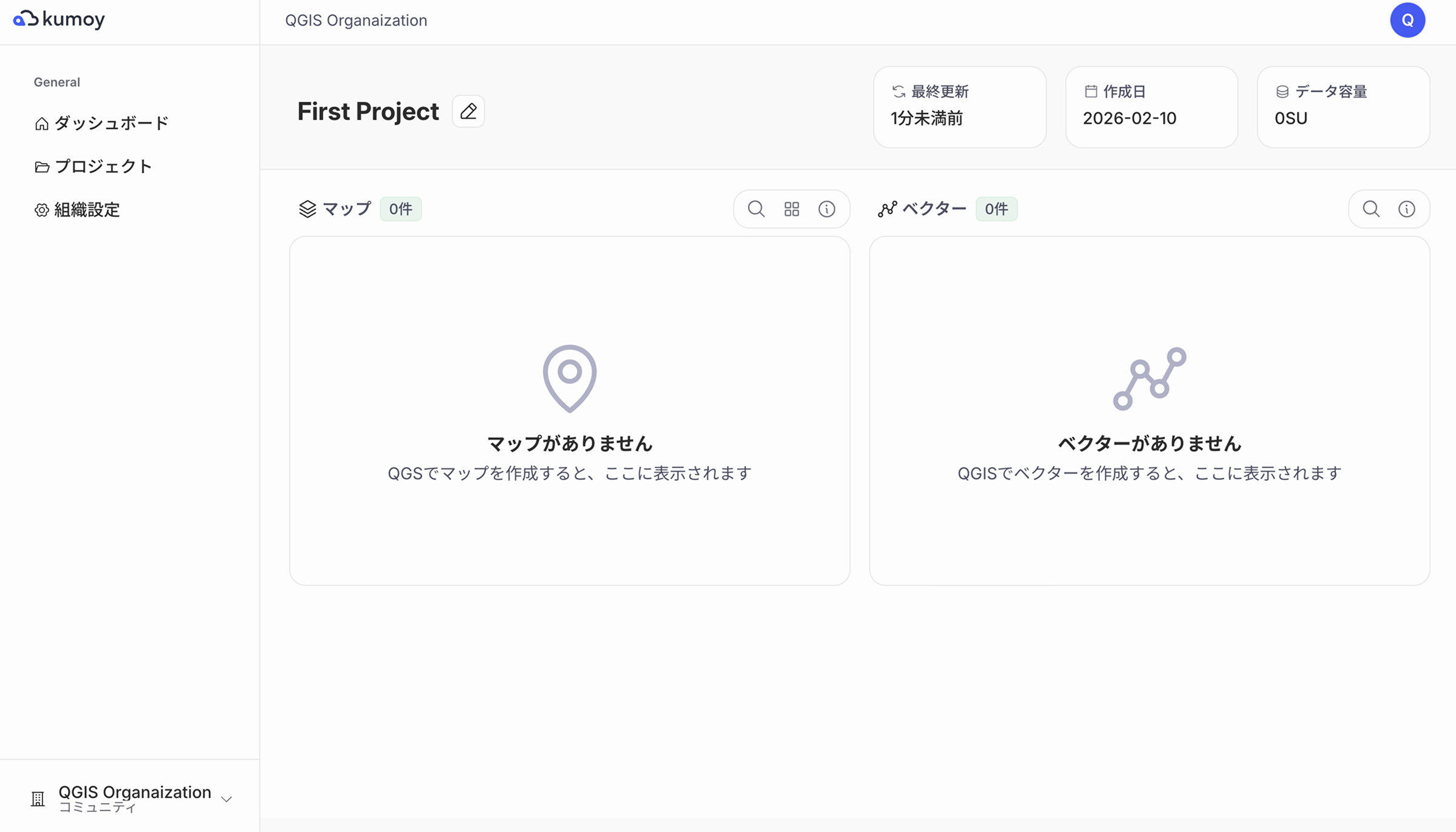
Task: Click the Q avatar in the top right
Action: point(1407,19)
